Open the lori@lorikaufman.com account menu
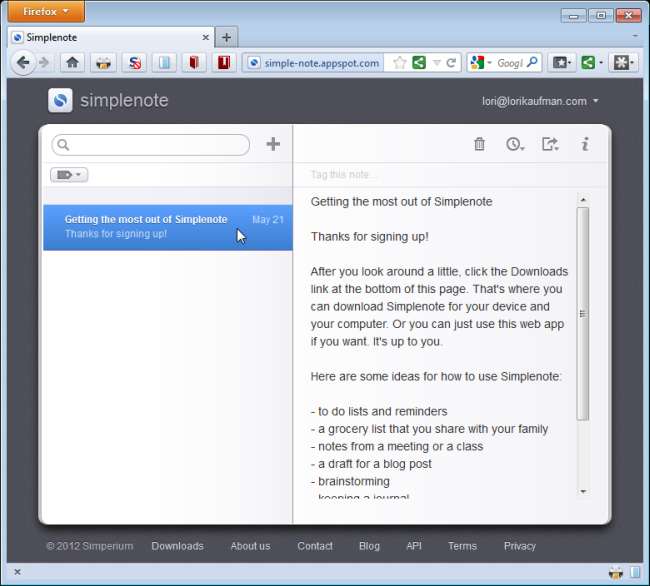 pyautogui.click(x=540, y=101)
